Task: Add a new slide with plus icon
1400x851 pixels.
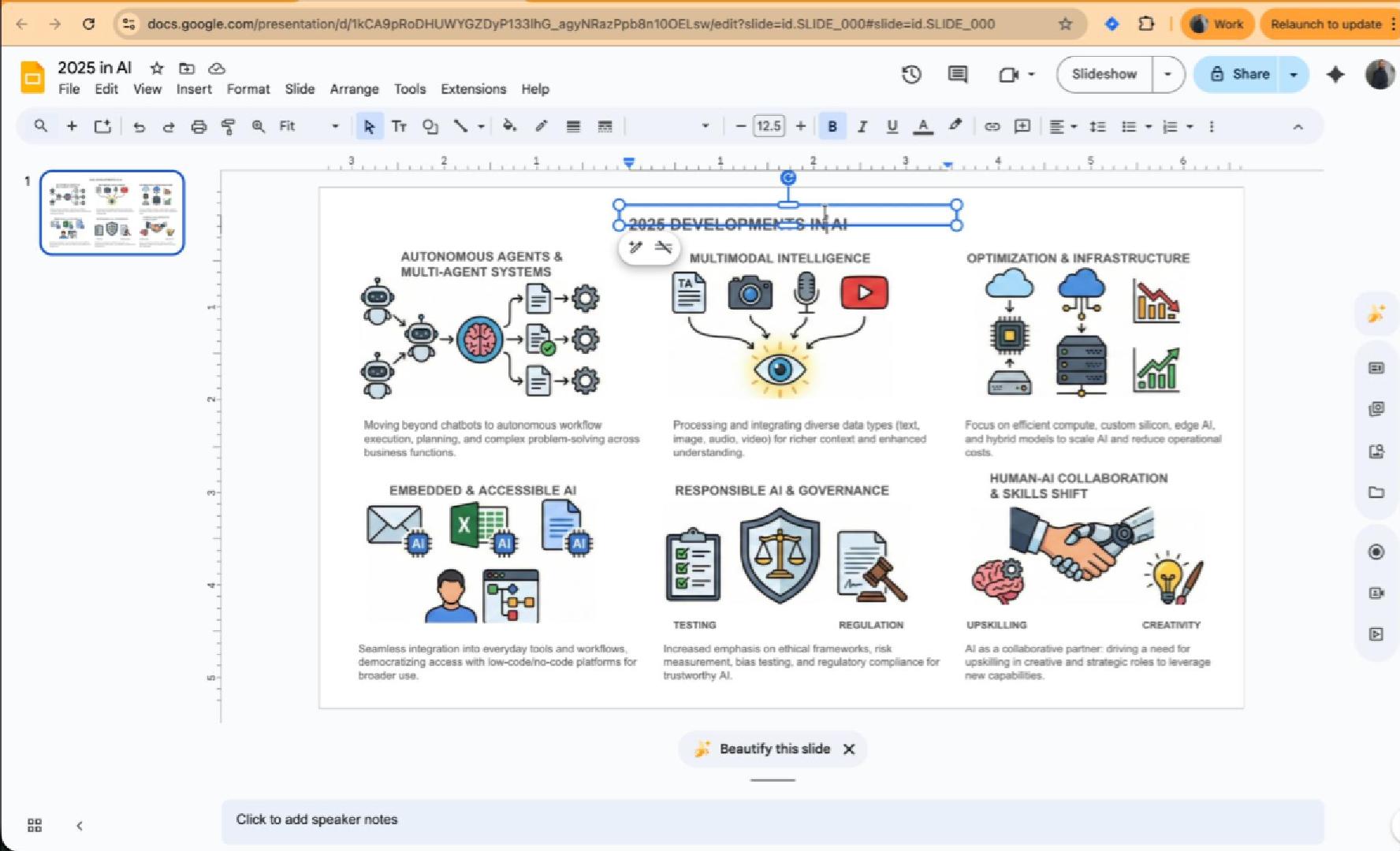Action: point(72,126)
